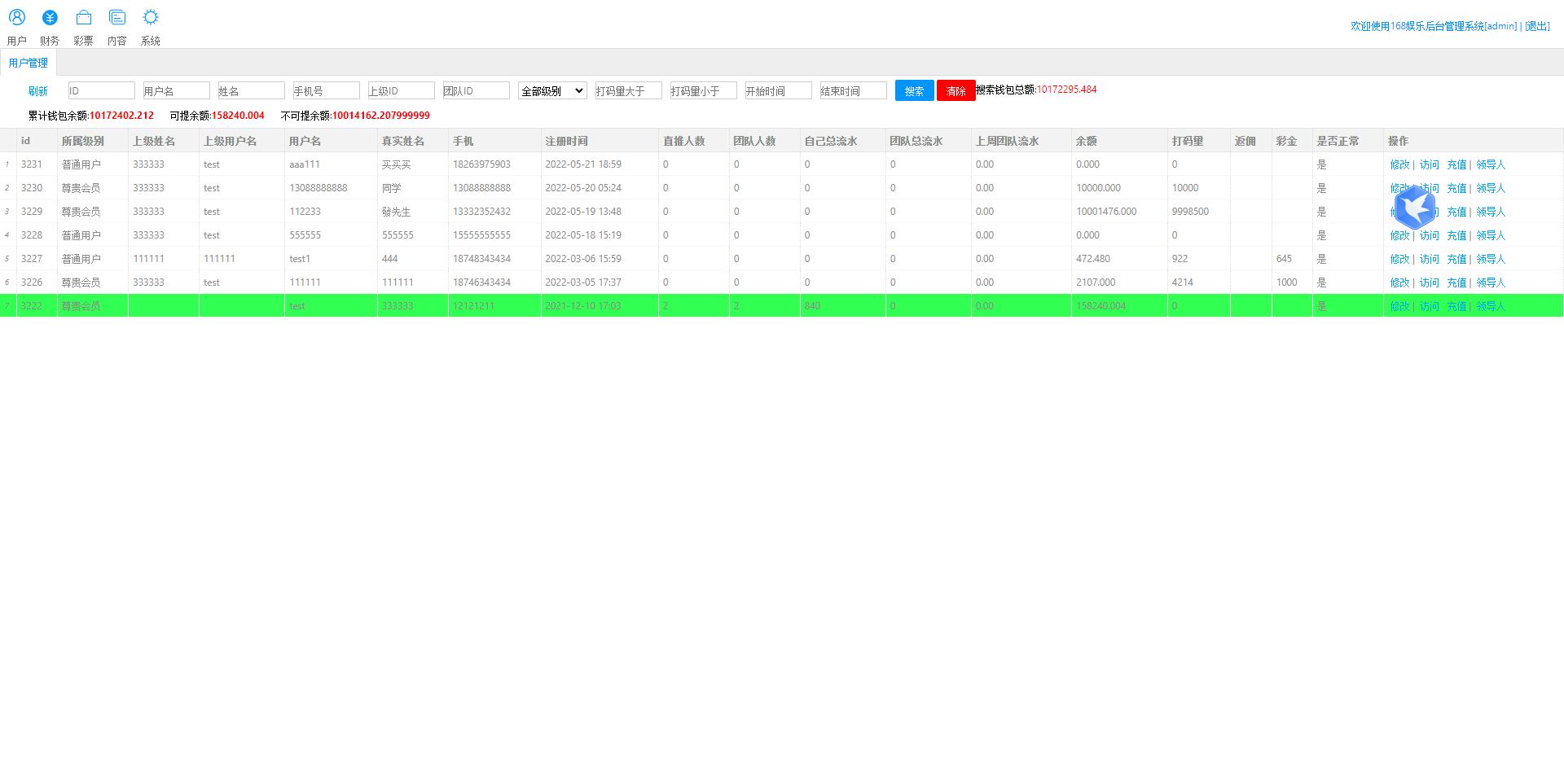
Task: Click 领导人 for user test1
Action: click(x=1491, y=259)
